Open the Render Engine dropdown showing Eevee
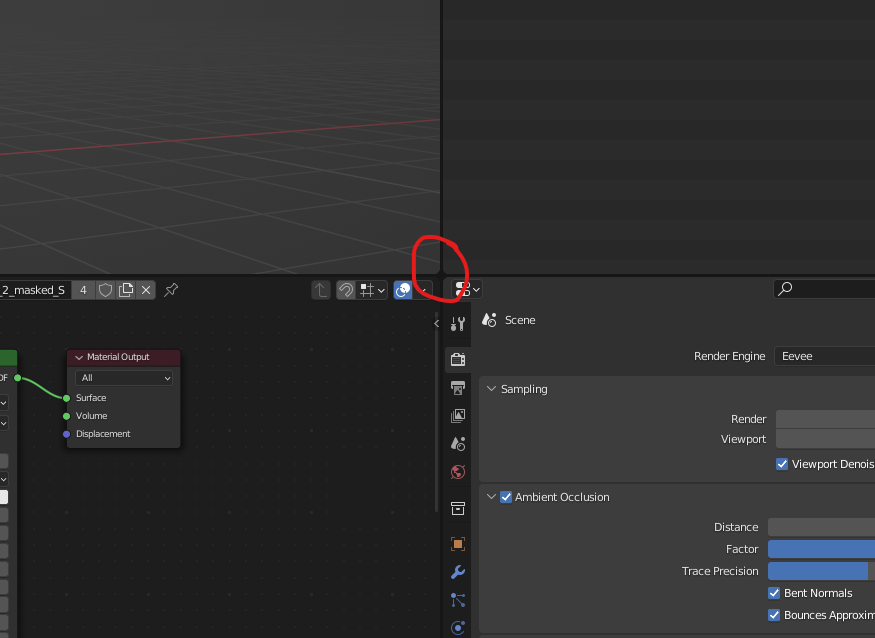The image size is (875, 638). point(824,356)
